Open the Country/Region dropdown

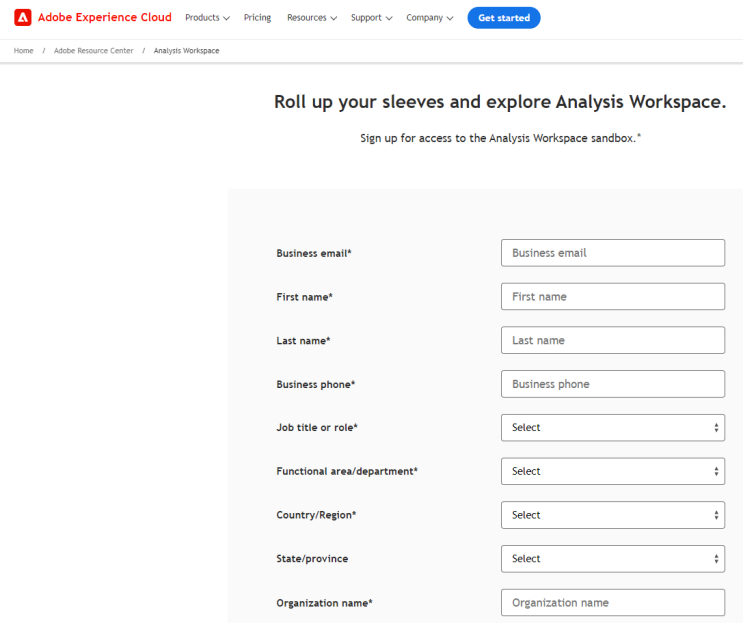pos(613,515)
